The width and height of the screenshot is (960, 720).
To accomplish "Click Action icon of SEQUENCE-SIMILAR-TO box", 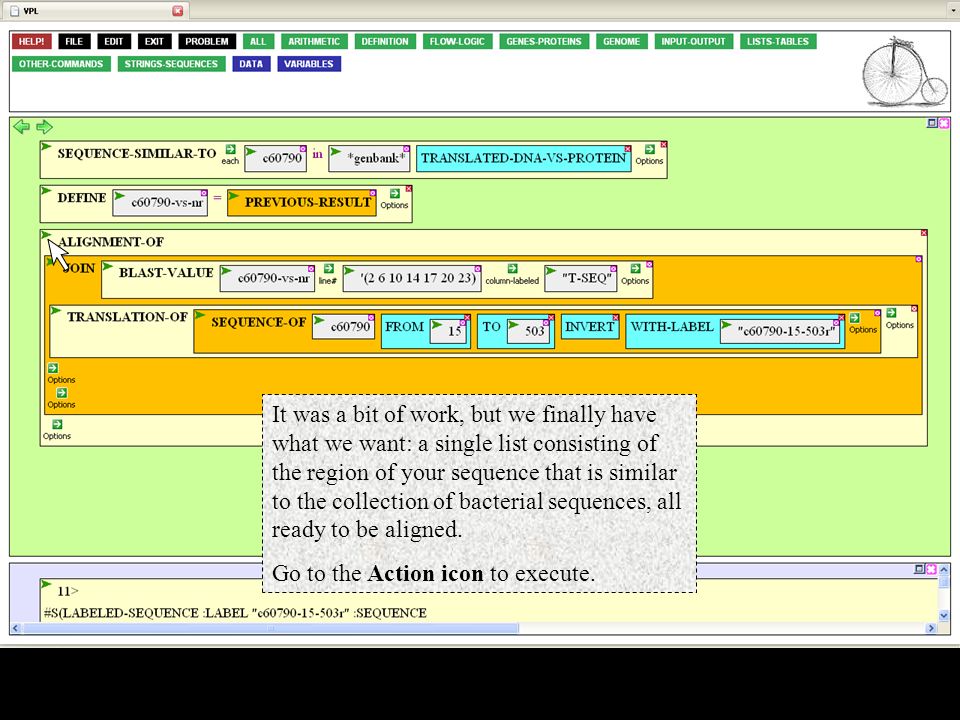I will coord(47,147).
